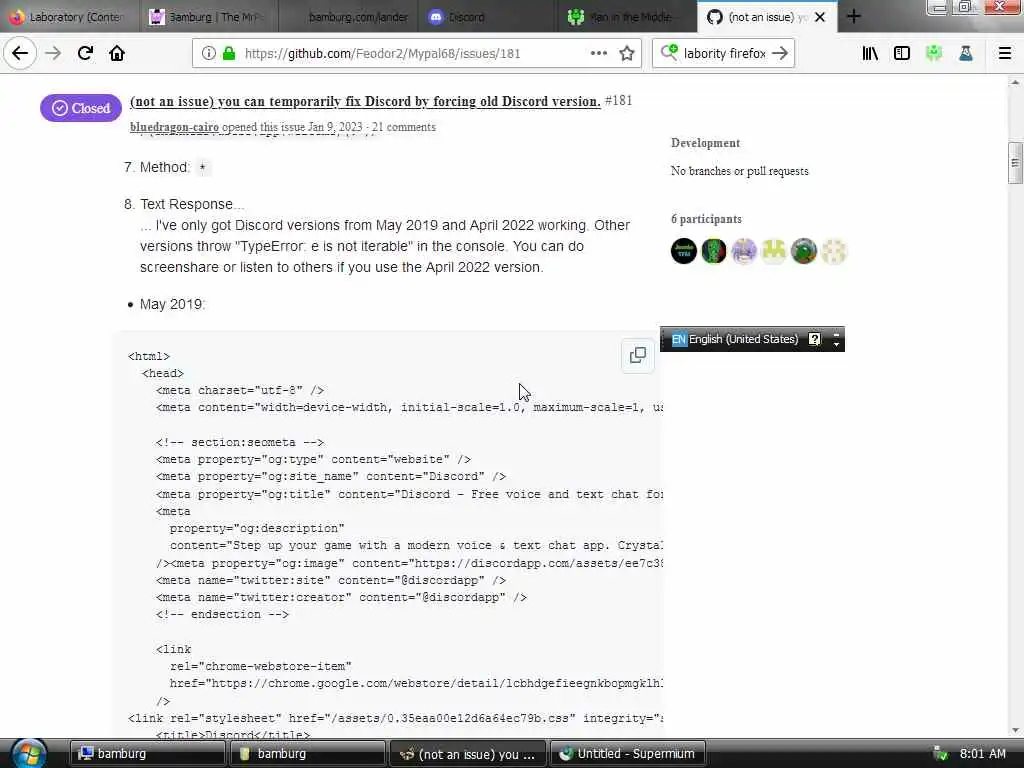Click the Closed status badge
This screenshot has height=768, width=1024.
pyautogui.click(x=81, y=108)
